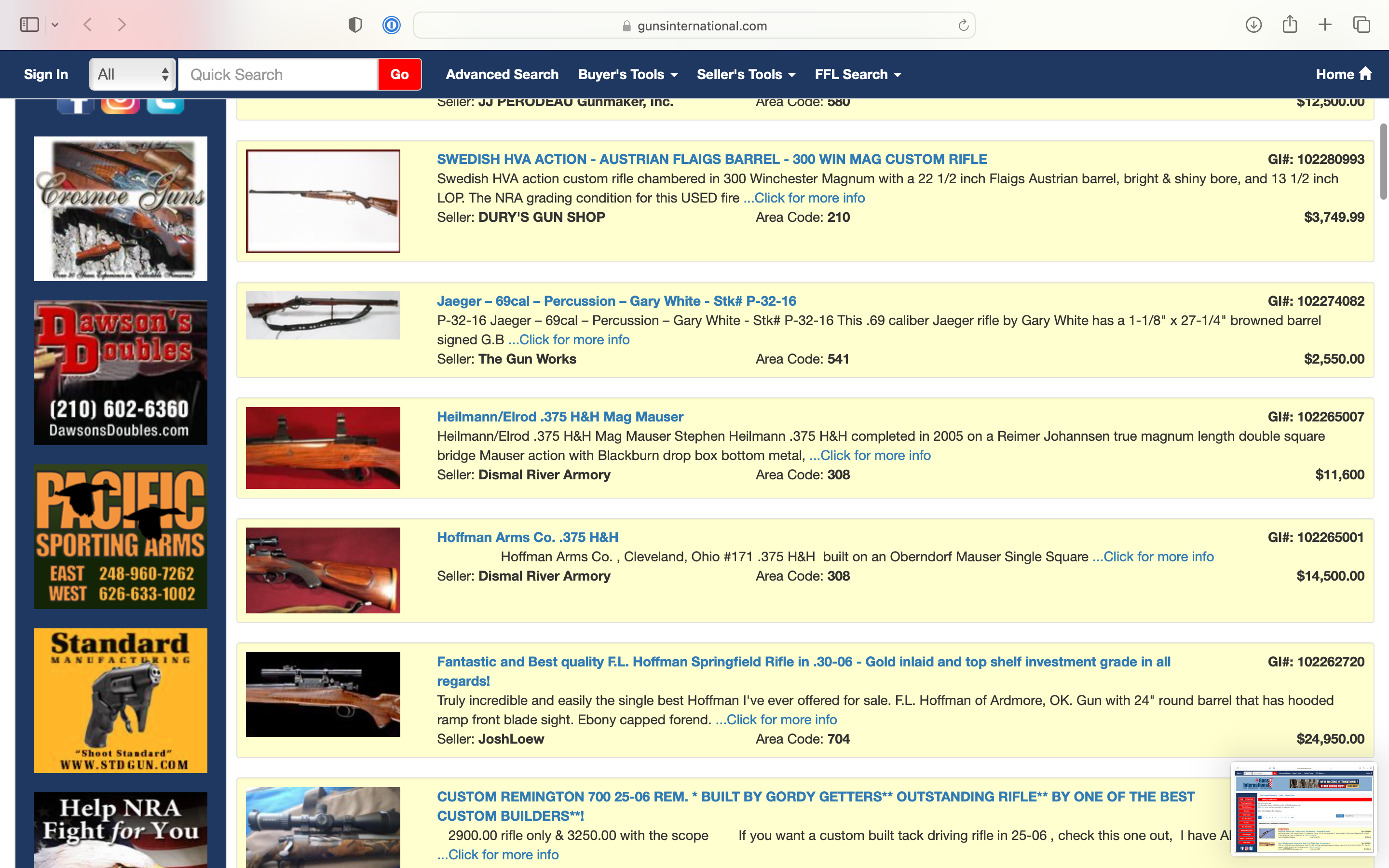Viewport: 1389px width, 868px height.
Task: Click price $3,749.99
Action: pyautogui.click(x=1334, y=217)
